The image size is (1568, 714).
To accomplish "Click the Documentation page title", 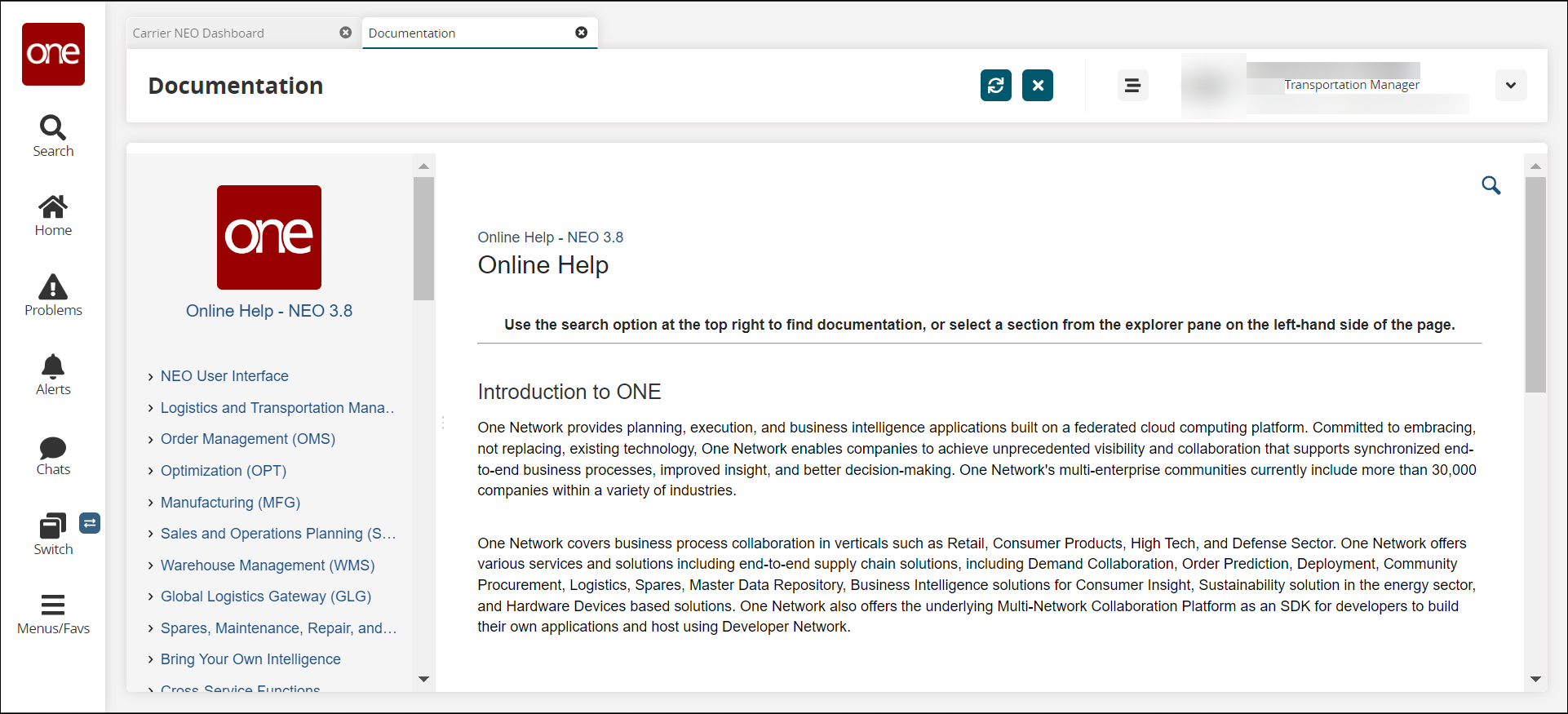I will (x=236, y=86).
